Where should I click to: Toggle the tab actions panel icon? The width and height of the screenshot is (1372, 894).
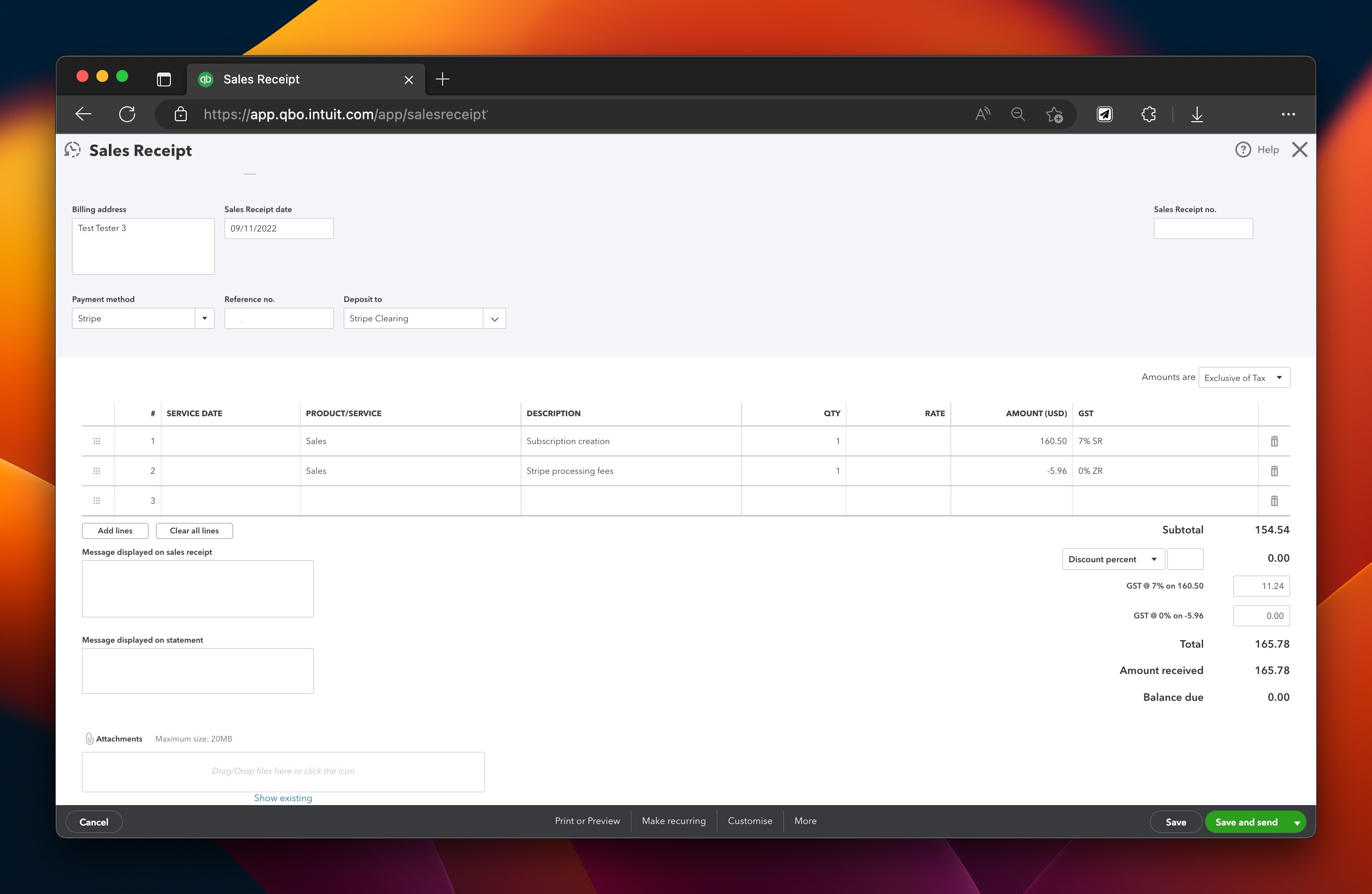pos(164,79)
